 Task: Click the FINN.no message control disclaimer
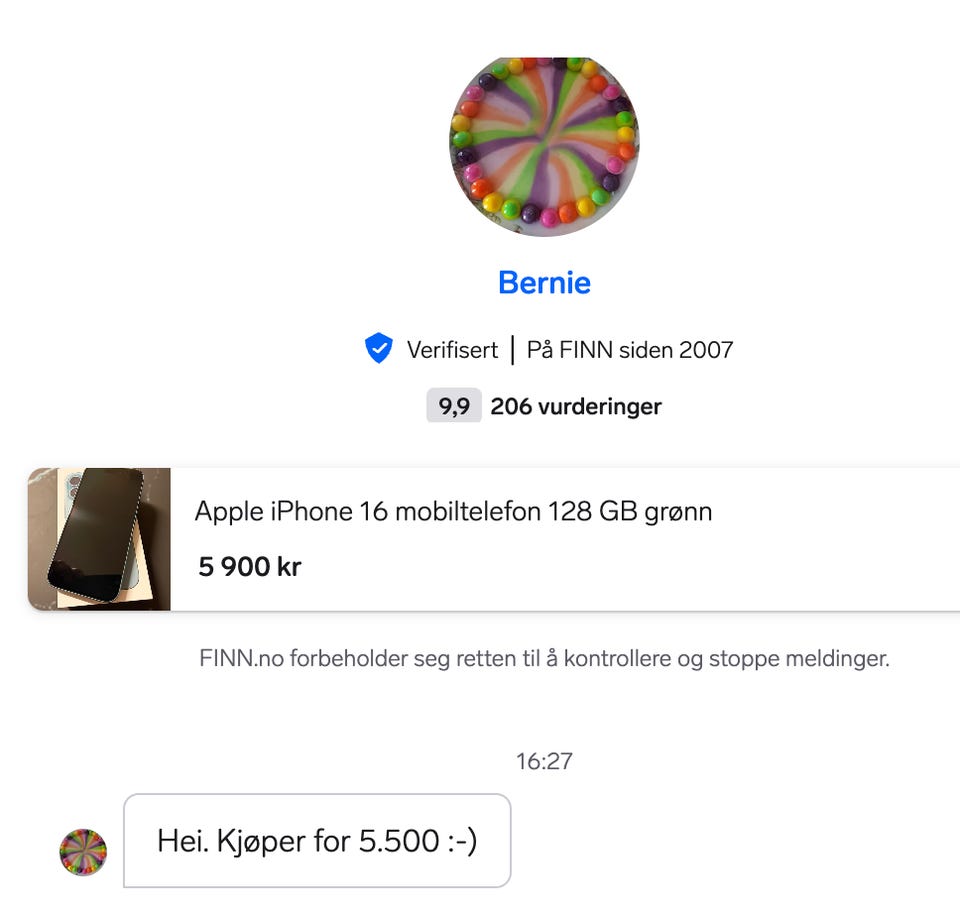coord(544,659)
